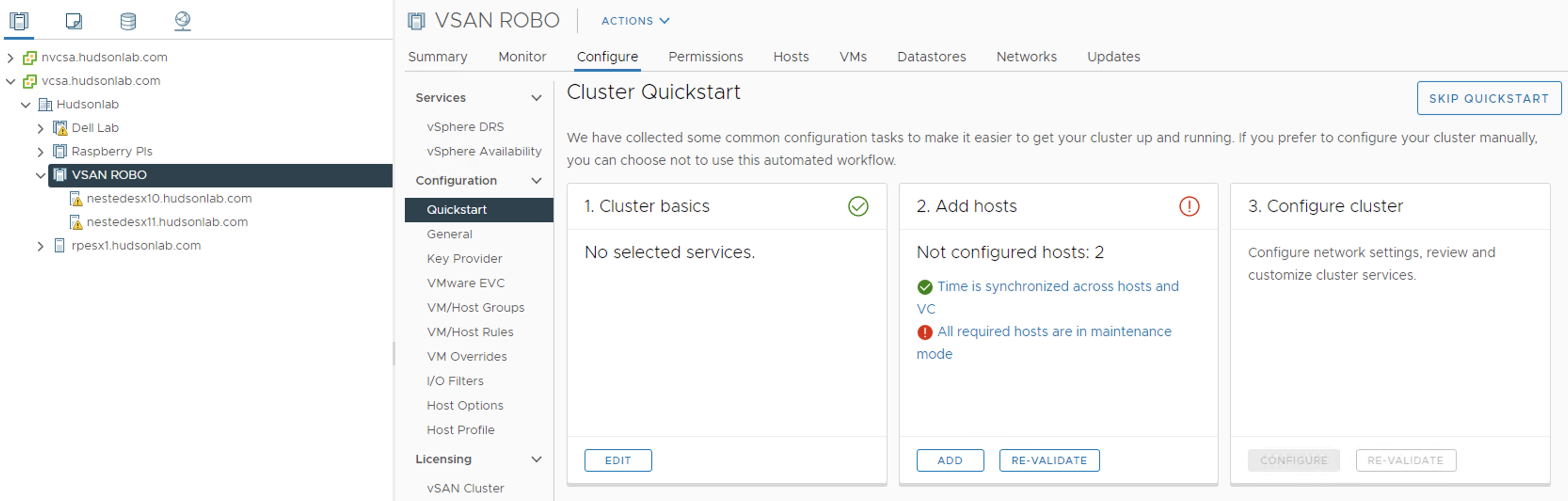Image resolution: width=1568 pixels, height=501 pixels.
Task: Select Host Profile in sidebar
Action: coord(460,430)
